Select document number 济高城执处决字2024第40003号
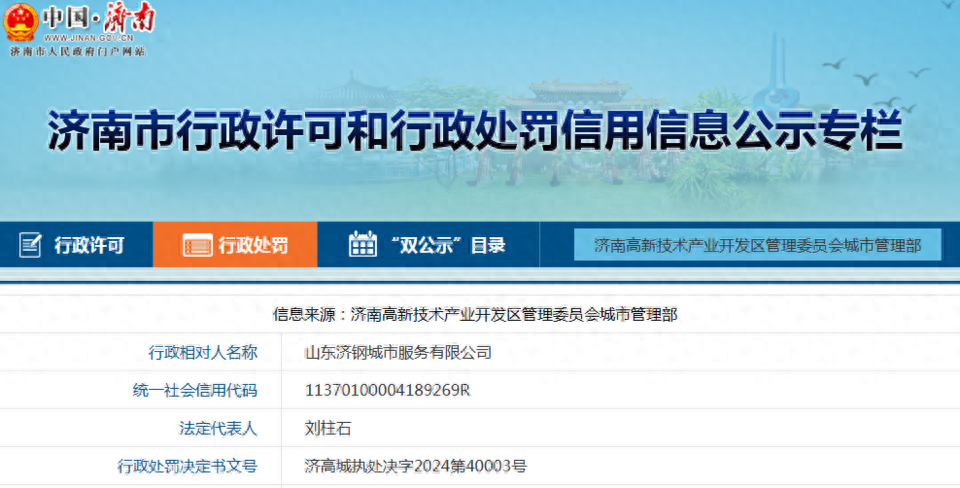 [415, 466]
